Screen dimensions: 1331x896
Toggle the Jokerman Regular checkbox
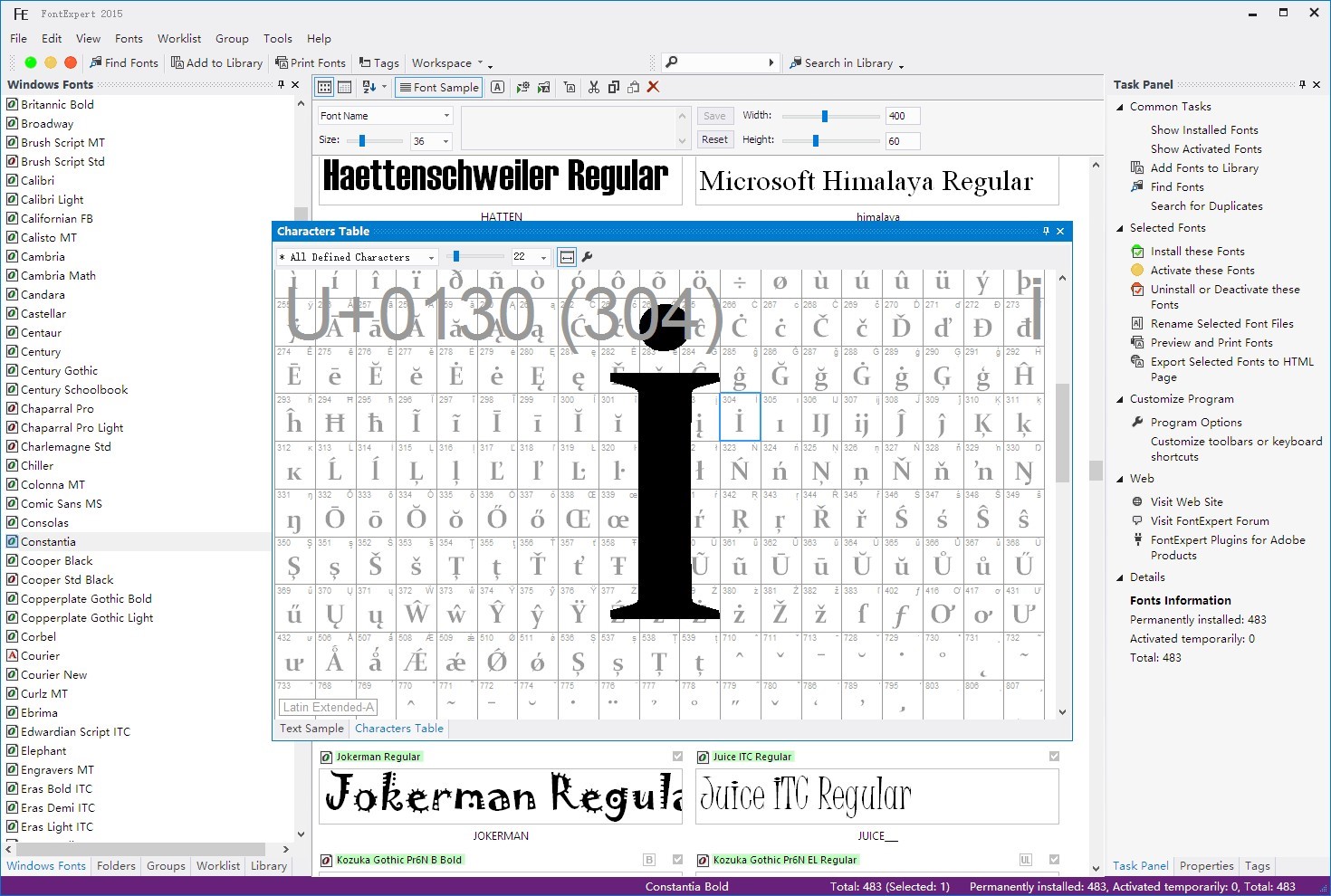coord(677,757)
